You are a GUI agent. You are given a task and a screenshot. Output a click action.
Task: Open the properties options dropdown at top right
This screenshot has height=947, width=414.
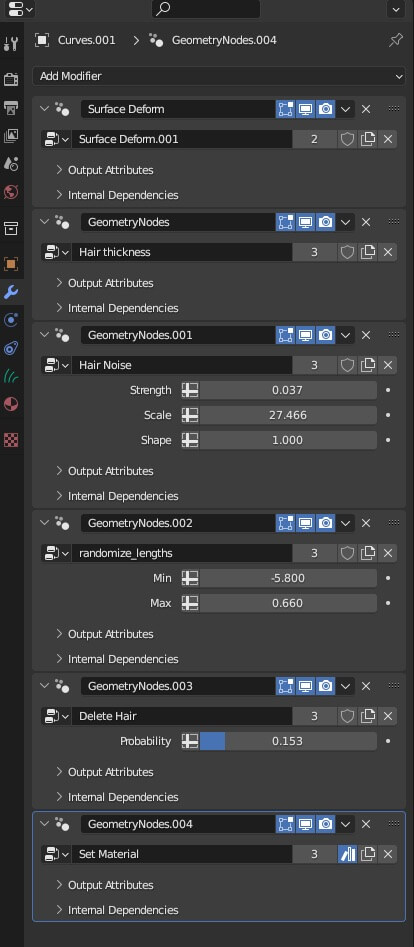point(395,9)
